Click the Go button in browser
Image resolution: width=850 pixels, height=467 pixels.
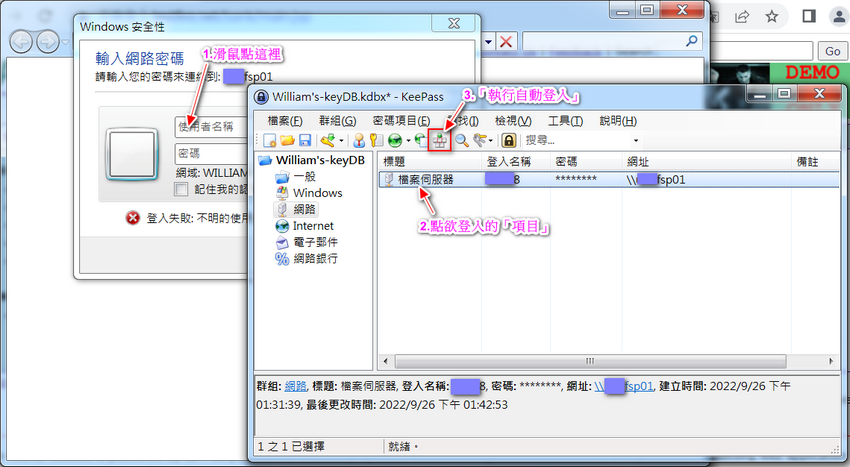[x=832, y=52]
